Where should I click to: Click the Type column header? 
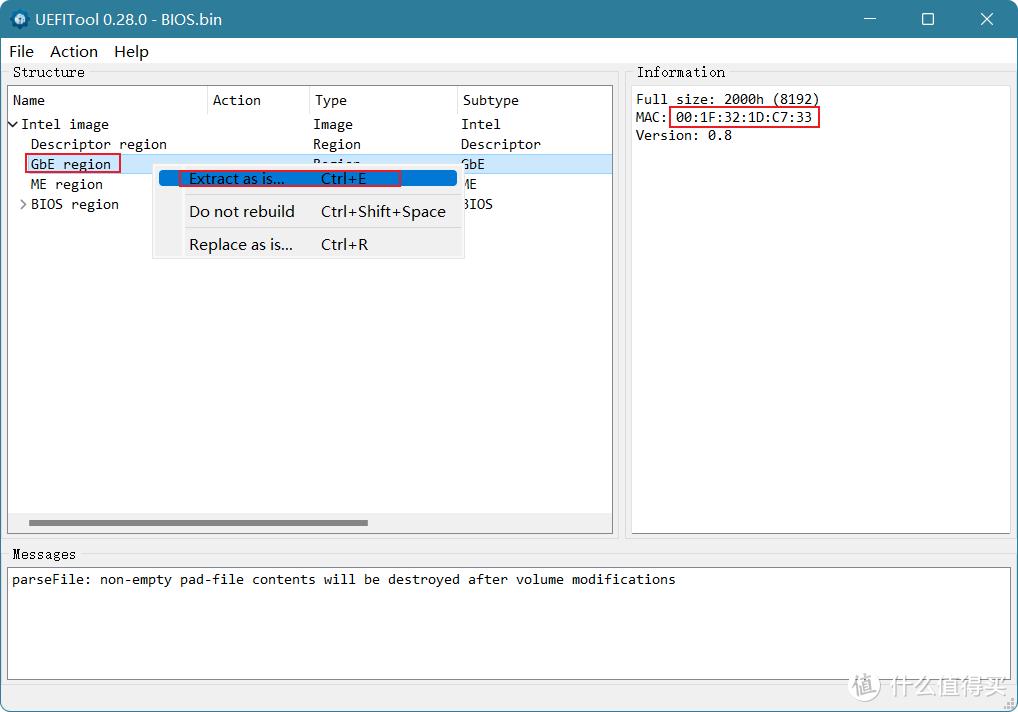pyautogui.click(x=330, y=101)
